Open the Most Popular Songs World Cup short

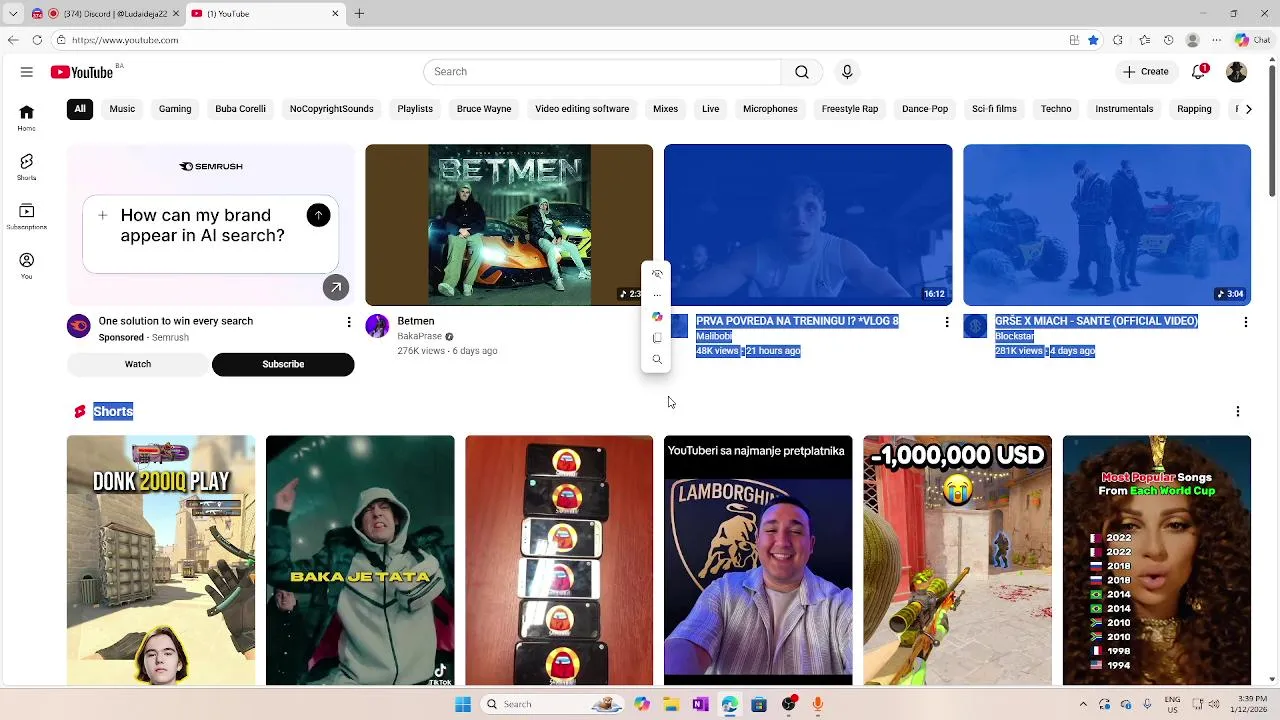point(1156,560)
